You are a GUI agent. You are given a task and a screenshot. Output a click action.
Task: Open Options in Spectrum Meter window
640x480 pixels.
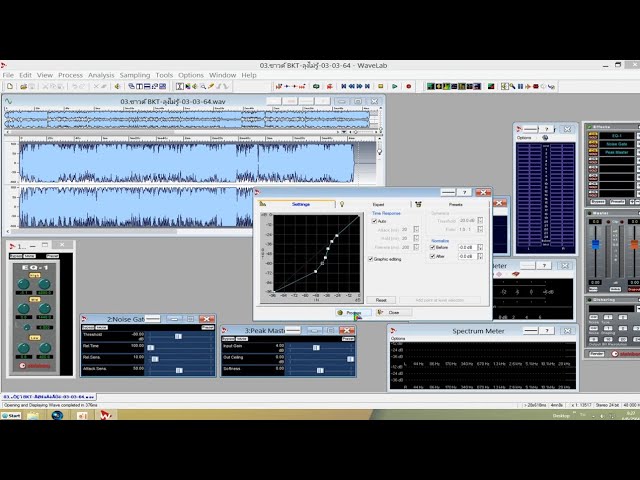tap(398, 339)
